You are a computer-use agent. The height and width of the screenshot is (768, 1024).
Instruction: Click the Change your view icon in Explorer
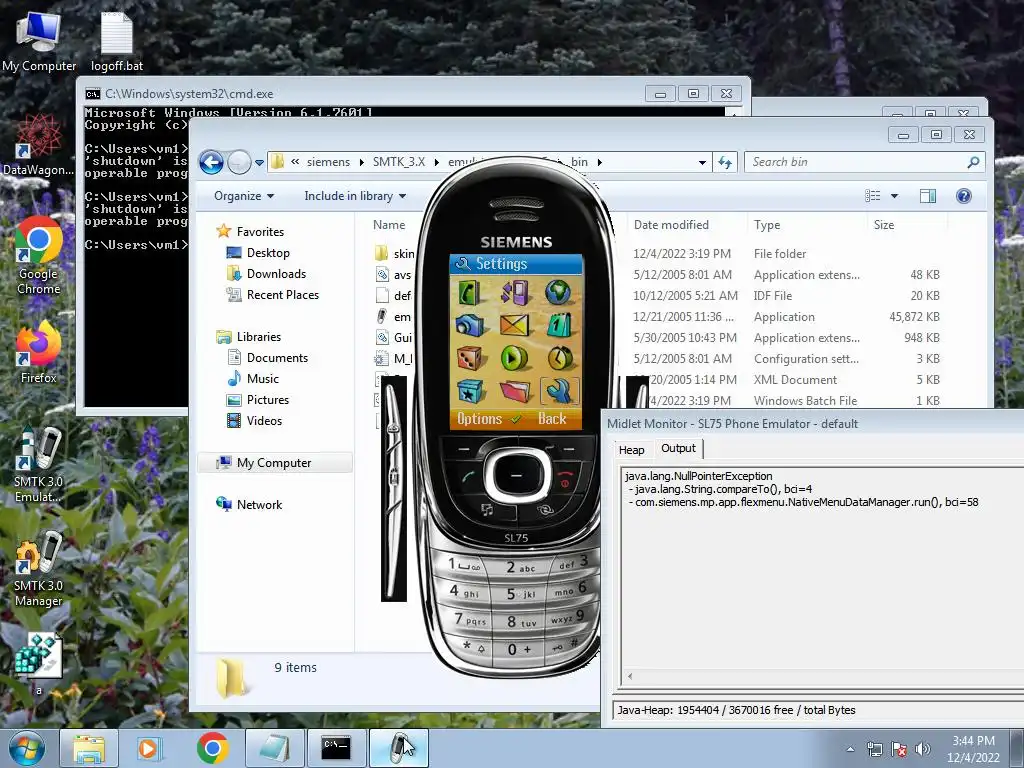coord(872,196)
